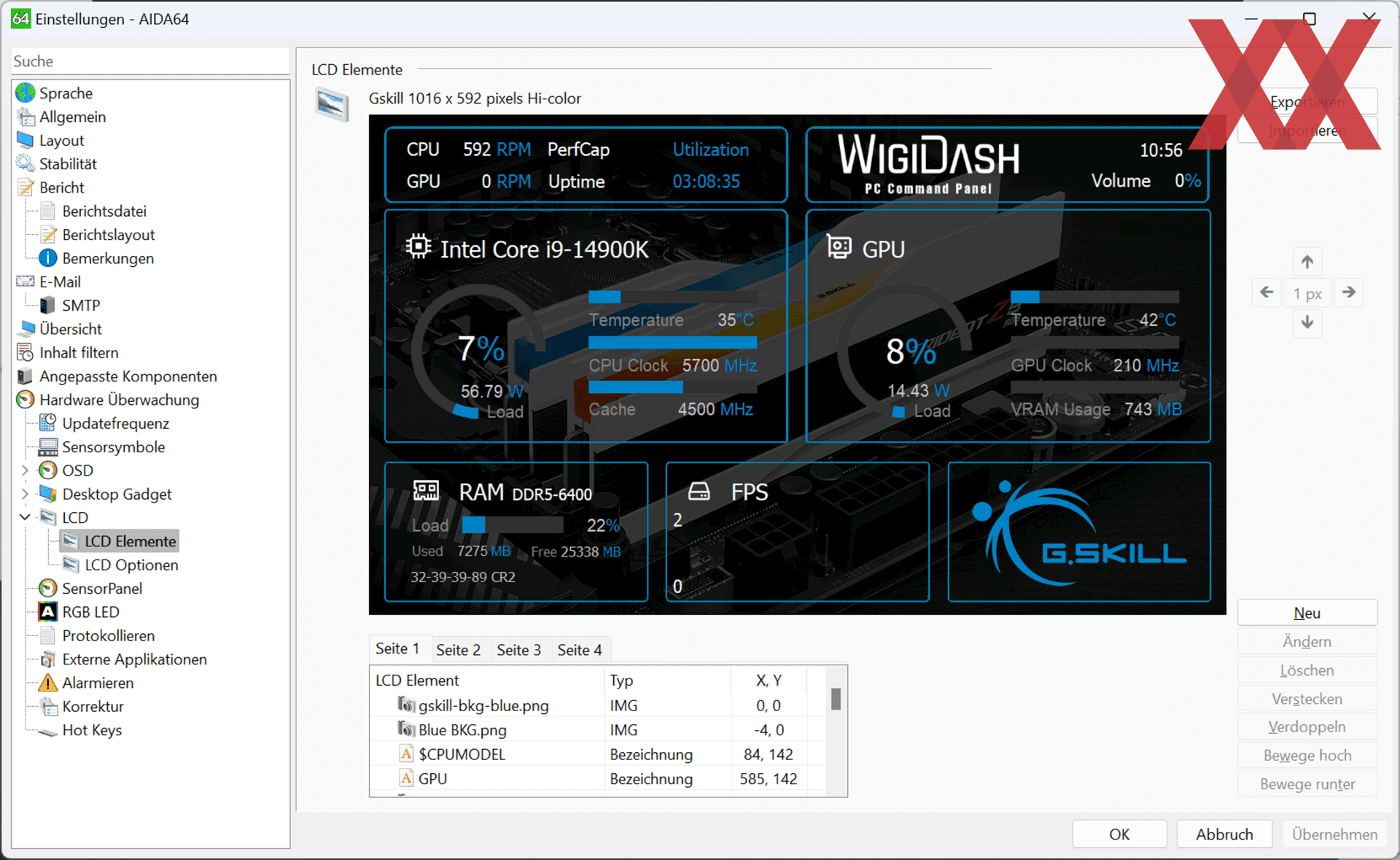Click the Alarmieren warning triangle icon
Screen dimensions: 1400x860
pos(48,683)
